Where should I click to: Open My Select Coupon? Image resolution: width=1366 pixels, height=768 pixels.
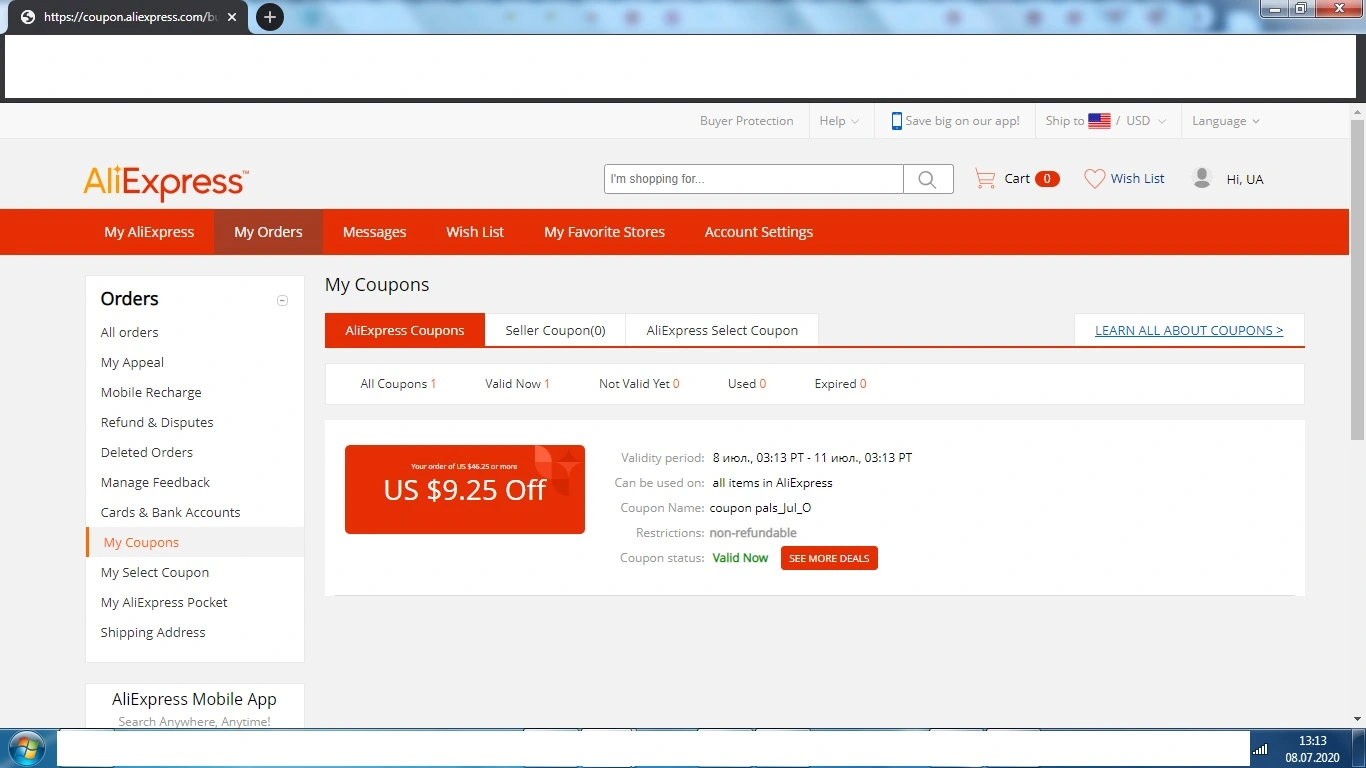[155, 572]
